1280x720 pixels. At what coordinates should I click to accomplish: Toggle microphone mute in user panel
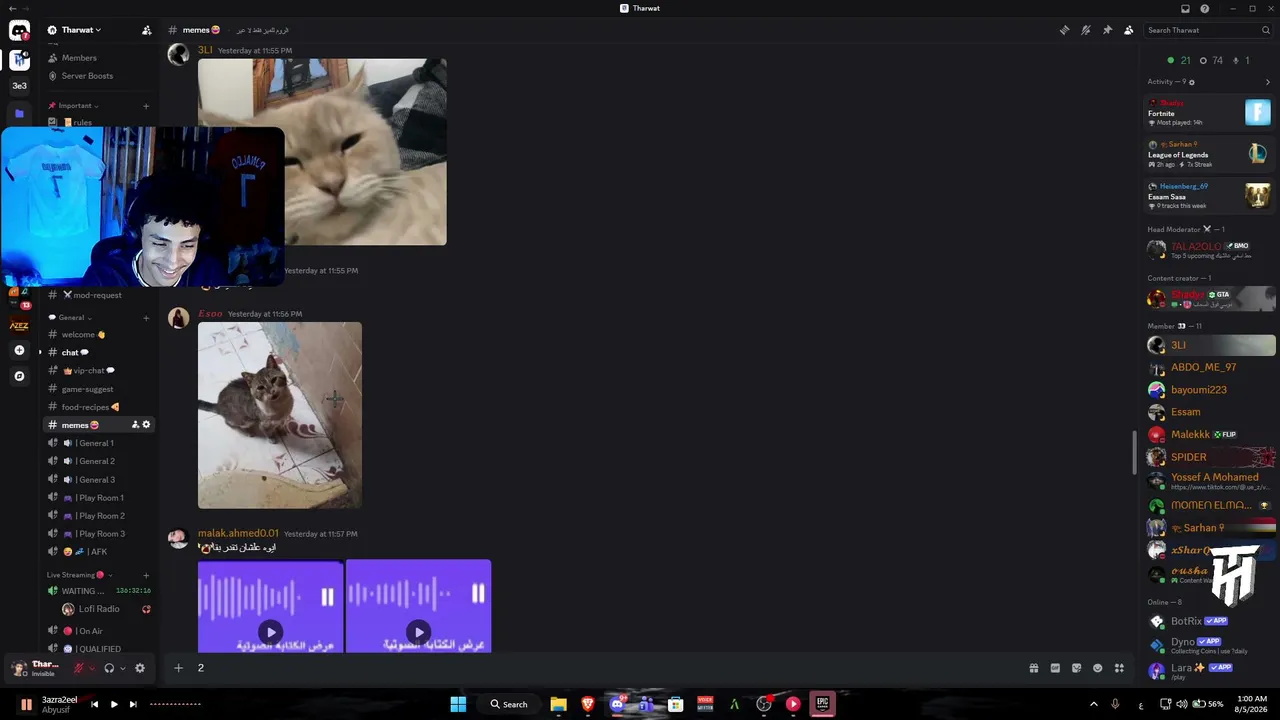click(78, 668)
